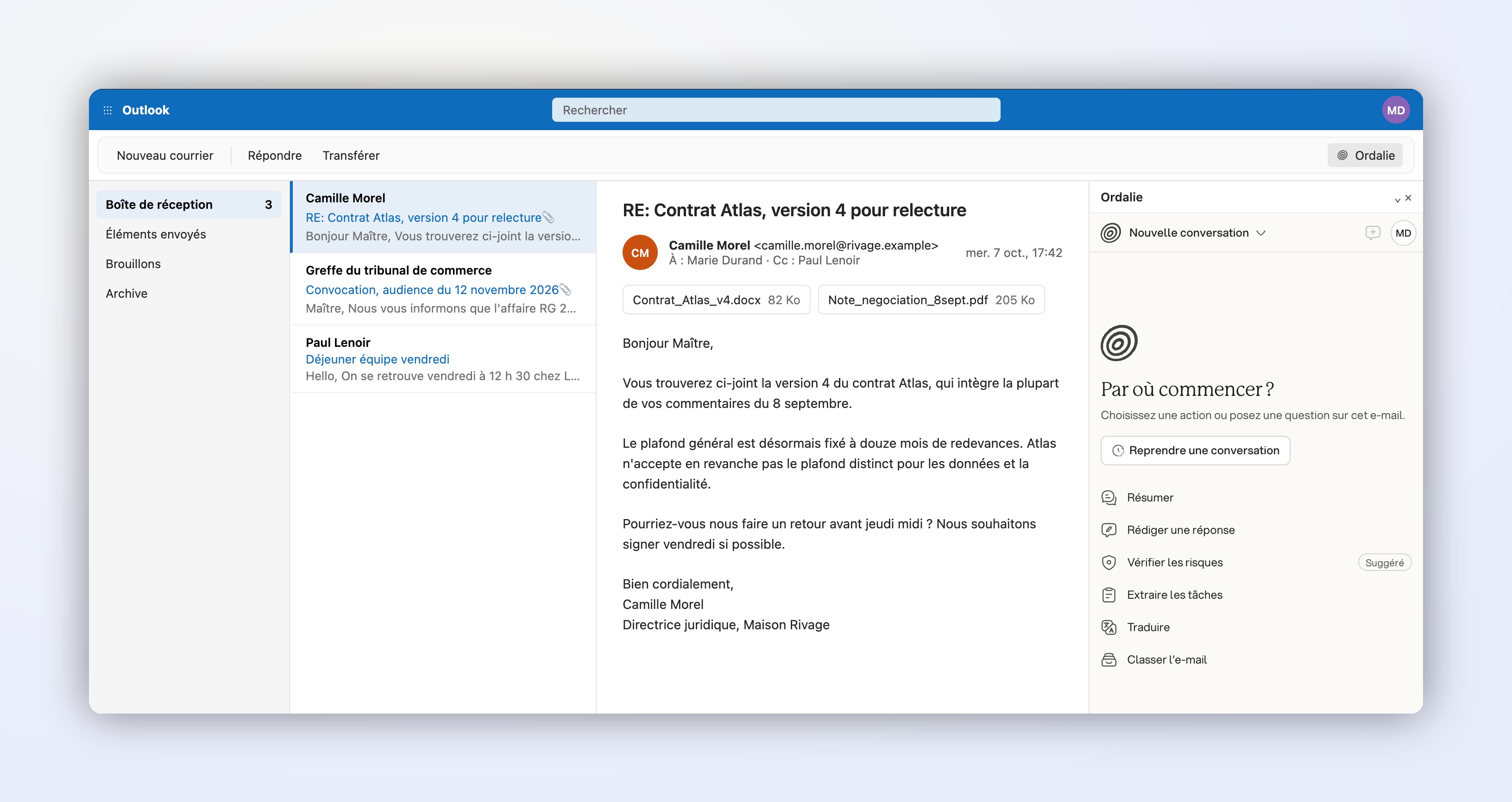Click Répondre in the toolbar

pos(275,156)
